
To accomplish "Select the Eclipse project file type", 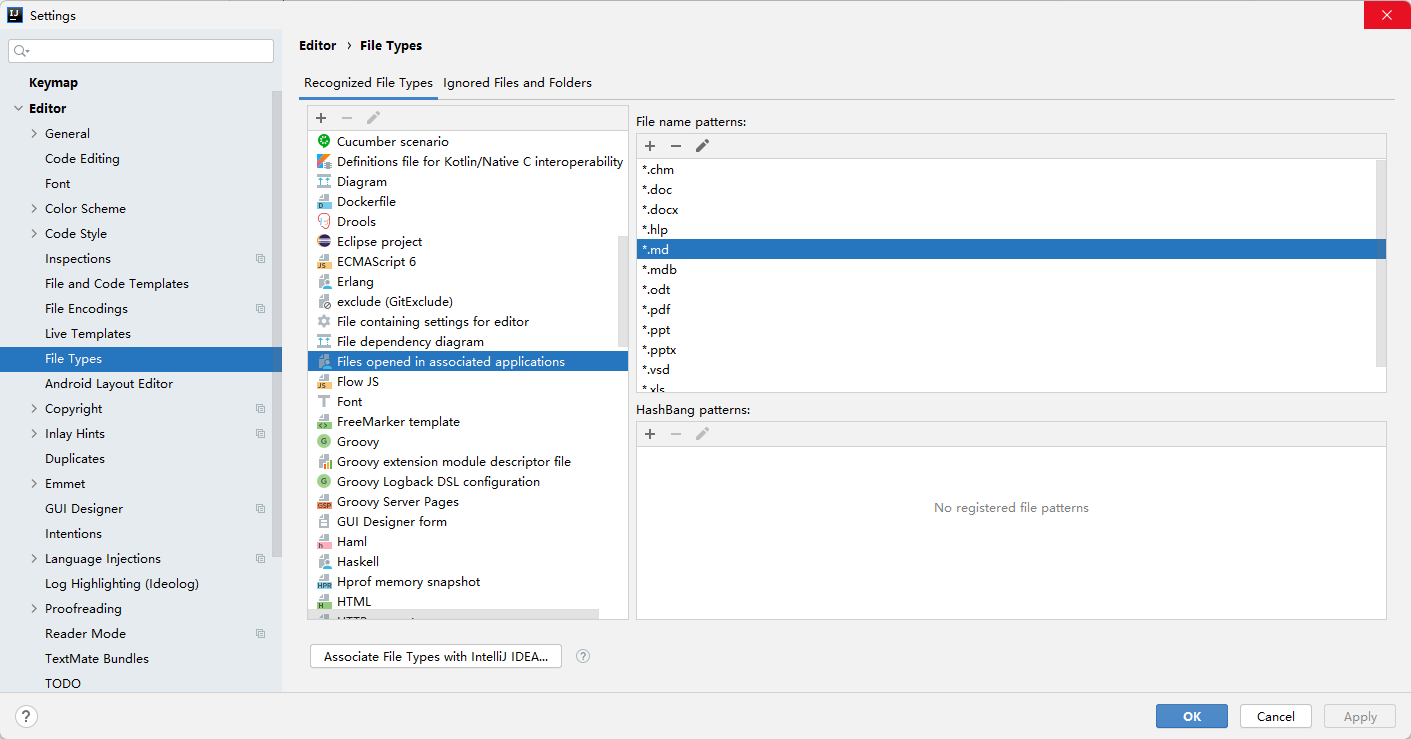I will (379, 242).
